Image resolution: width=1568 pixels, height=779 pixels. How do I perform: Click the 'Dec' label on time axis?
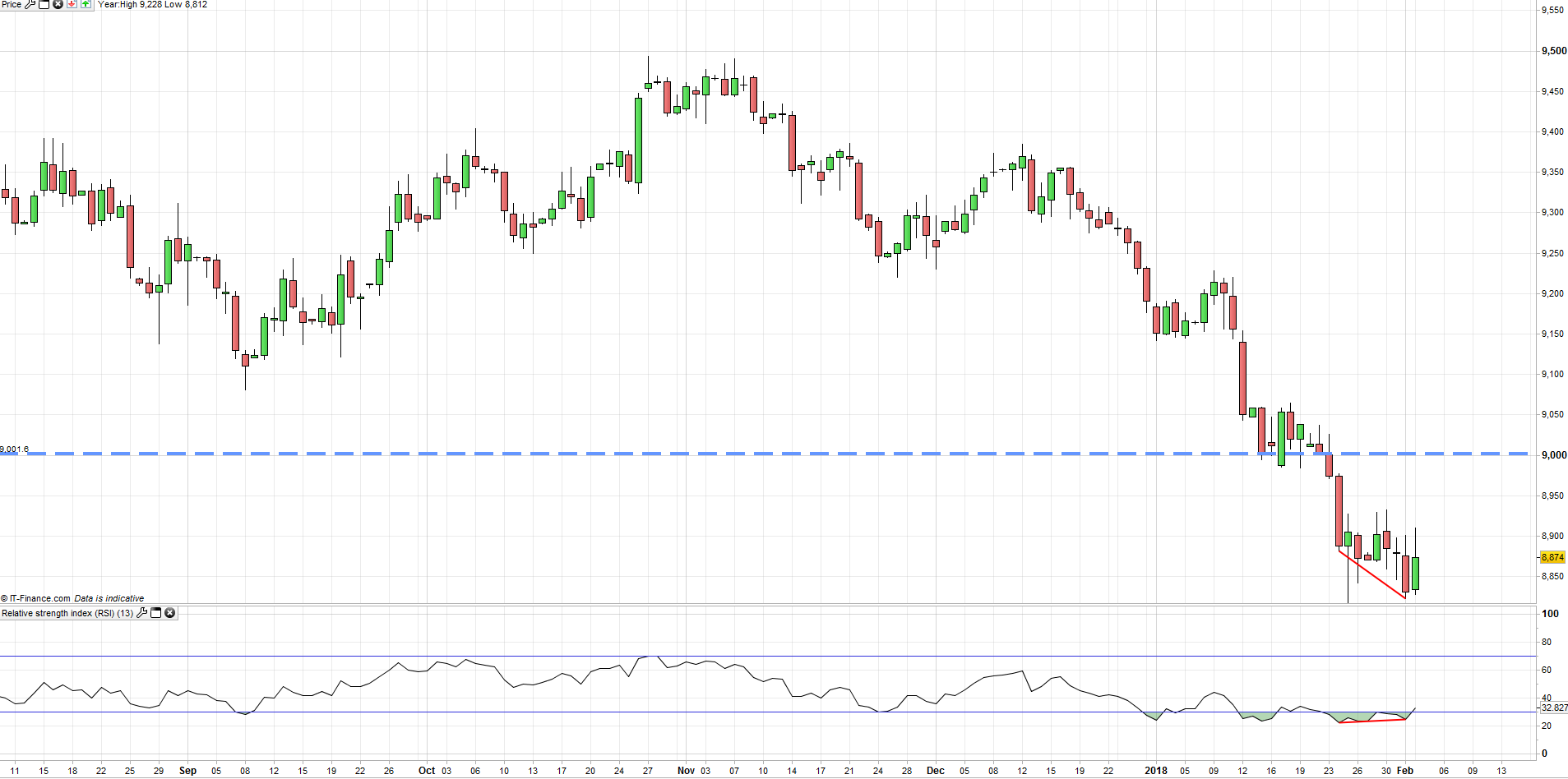point(936,771)
